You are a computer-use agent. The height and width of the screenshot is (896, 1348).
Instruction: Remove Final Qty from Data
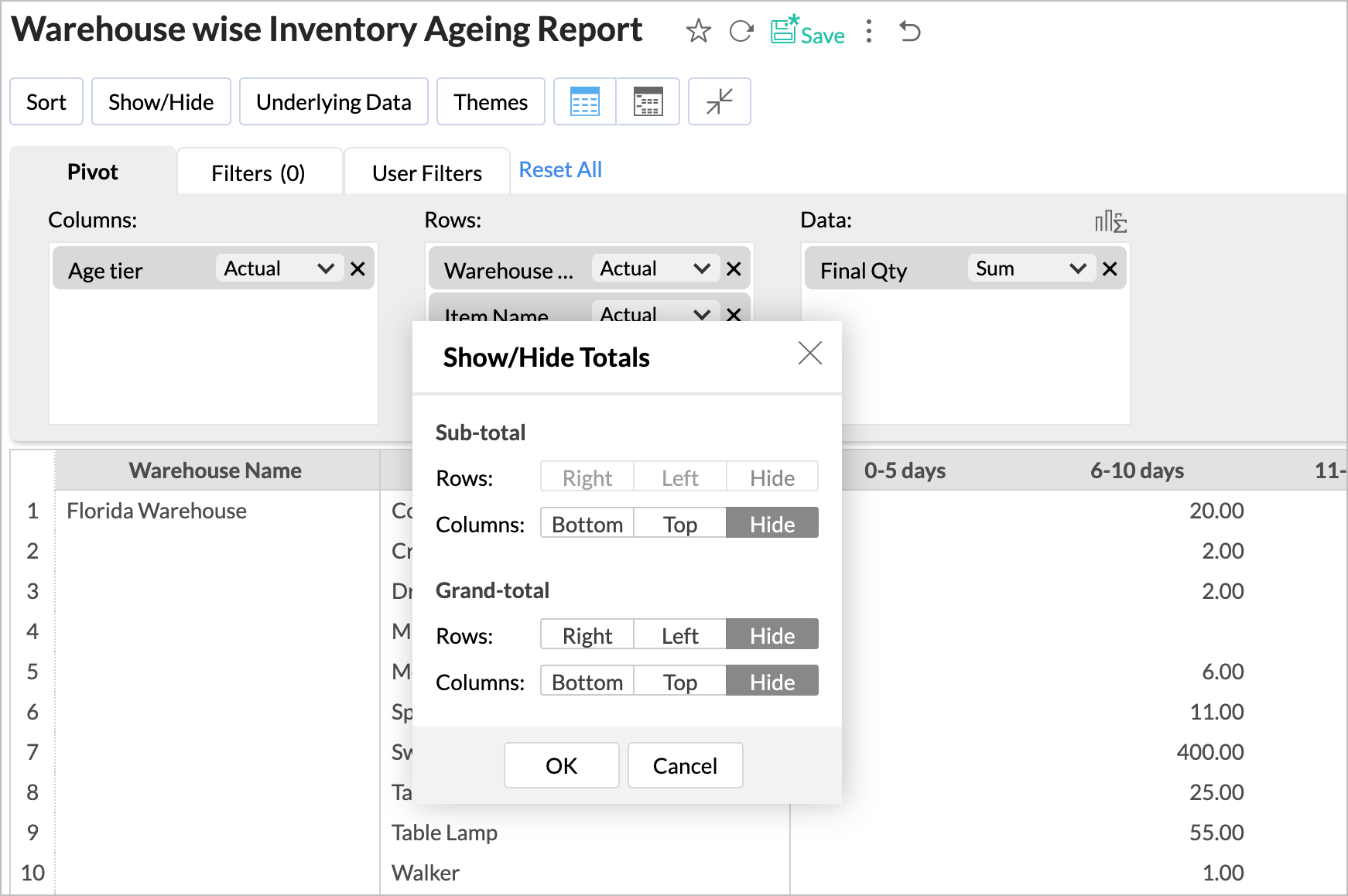point(1110,268)
